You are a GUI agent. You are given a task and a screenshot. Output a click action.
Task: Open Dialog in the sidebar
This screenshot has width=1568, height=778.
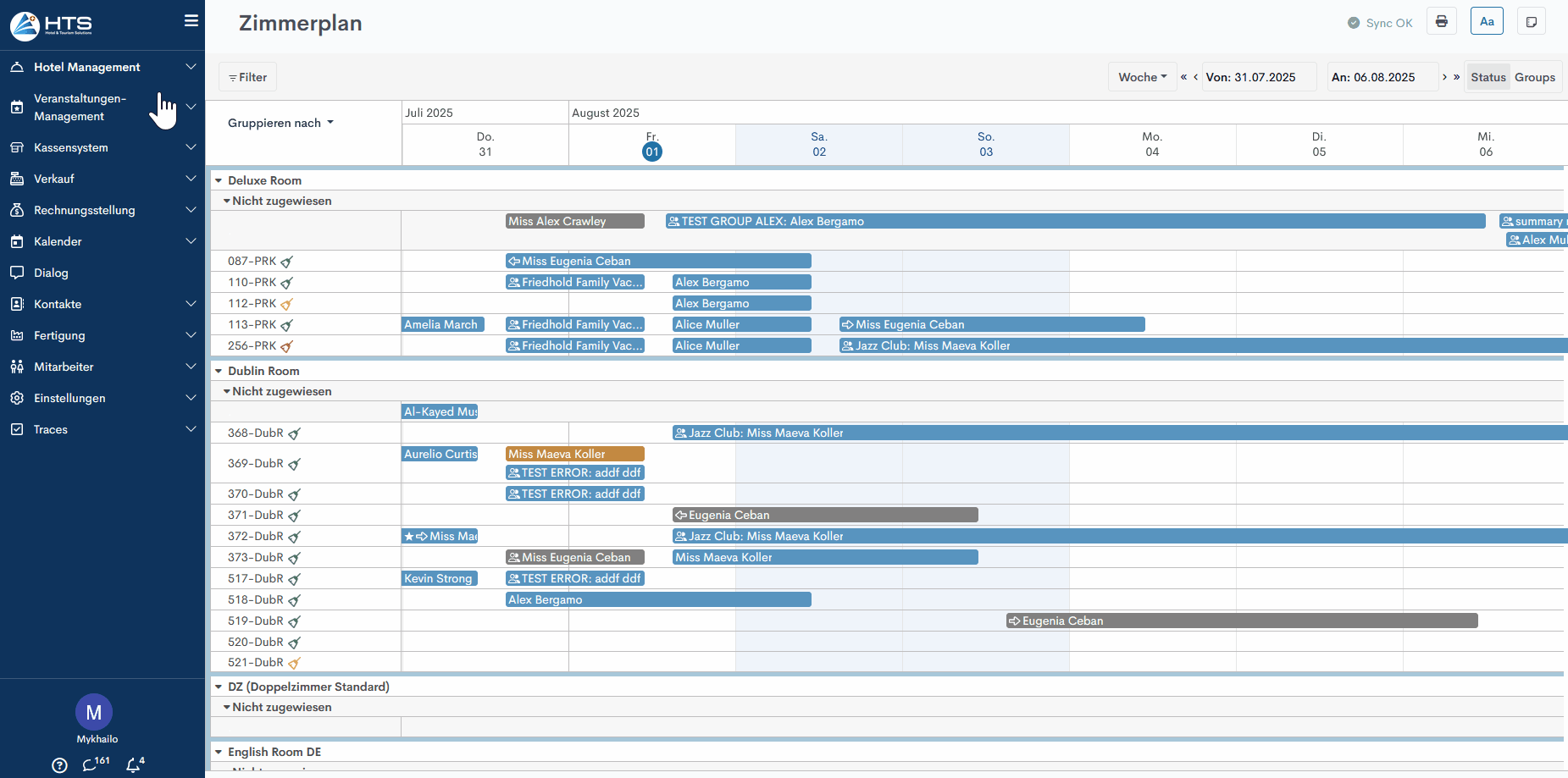coord(51,273)
